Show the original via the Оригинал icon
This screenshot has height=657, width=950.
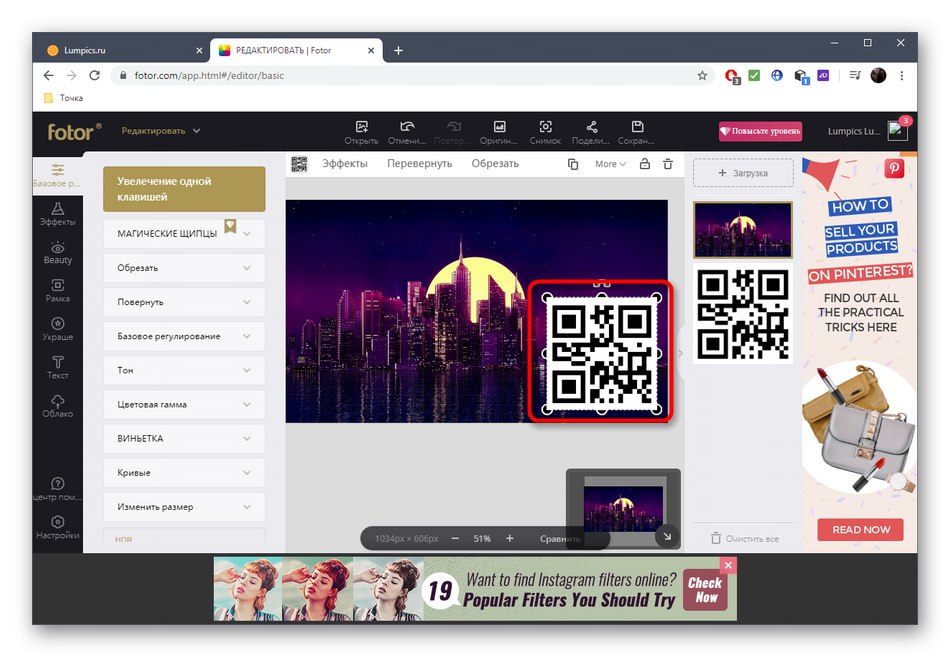point(499,132)
